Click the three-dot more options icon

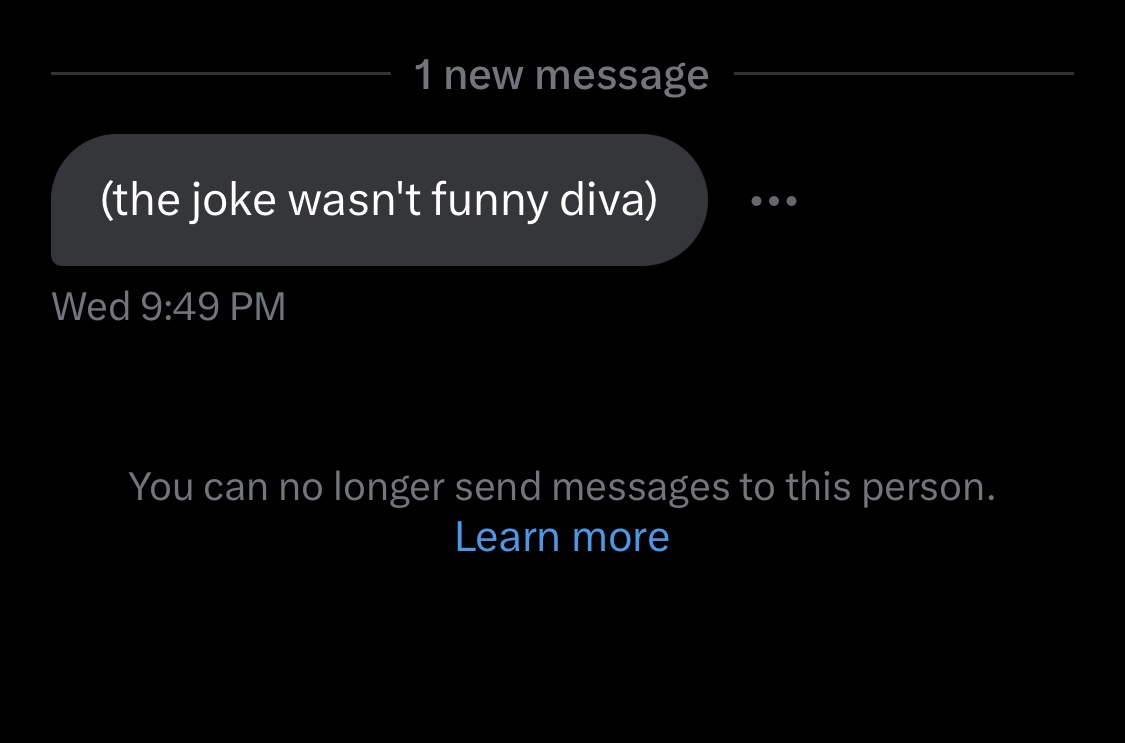tap(773, 201)
